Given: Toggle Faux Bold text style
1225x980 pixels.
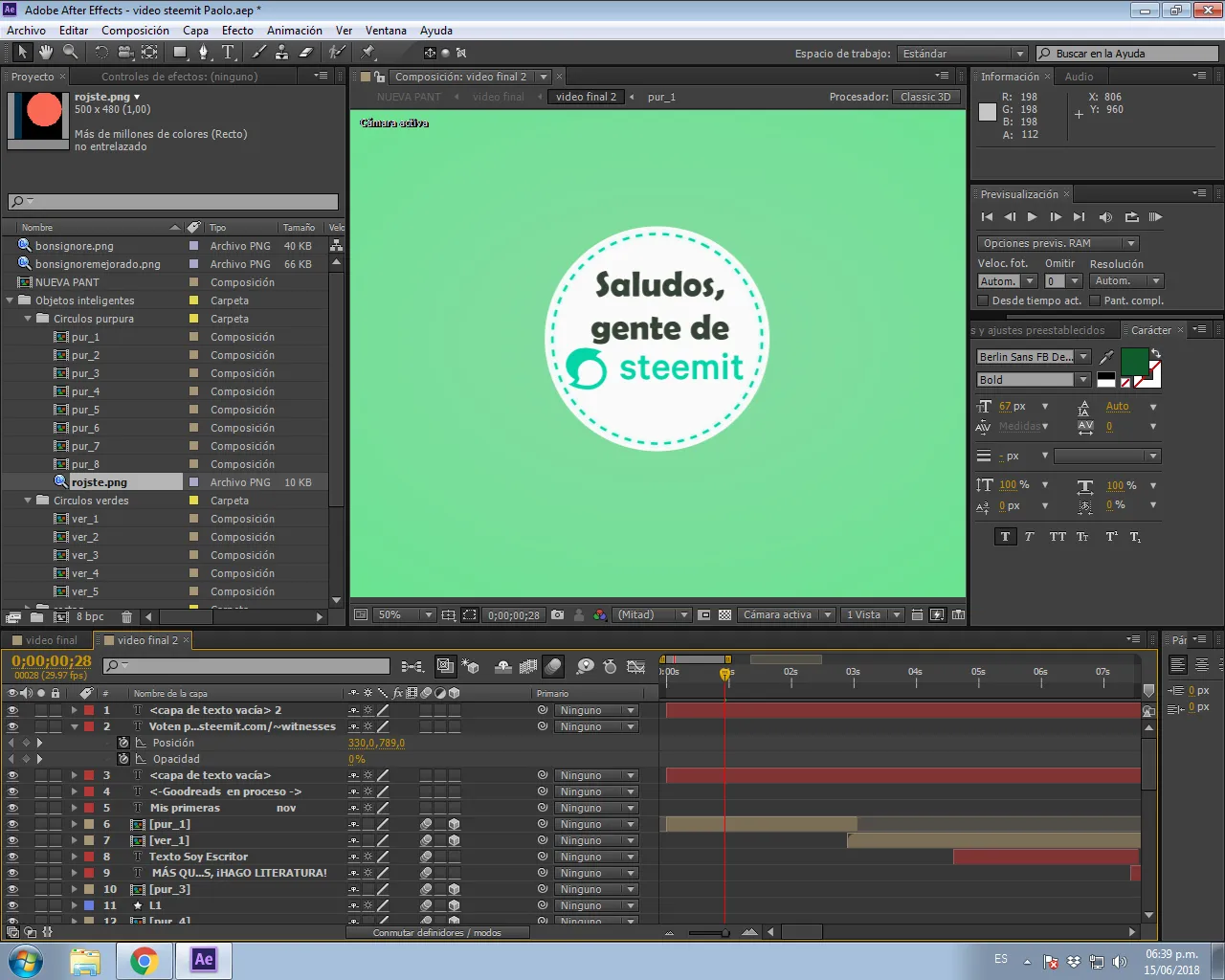Looking at the screenshot, I should [x=1005, y=537].
